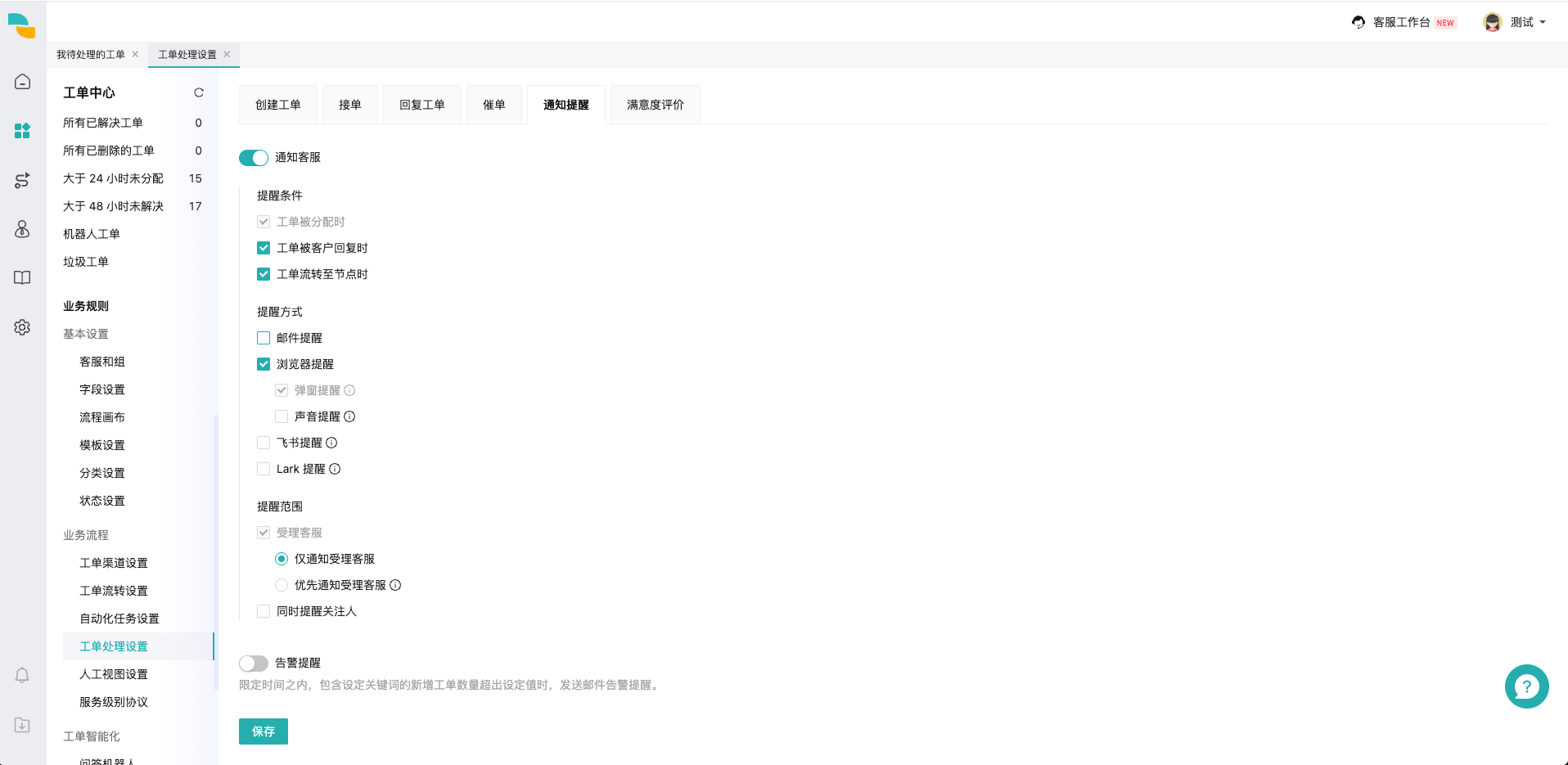Go to 状态设置

tap(102, 501)
